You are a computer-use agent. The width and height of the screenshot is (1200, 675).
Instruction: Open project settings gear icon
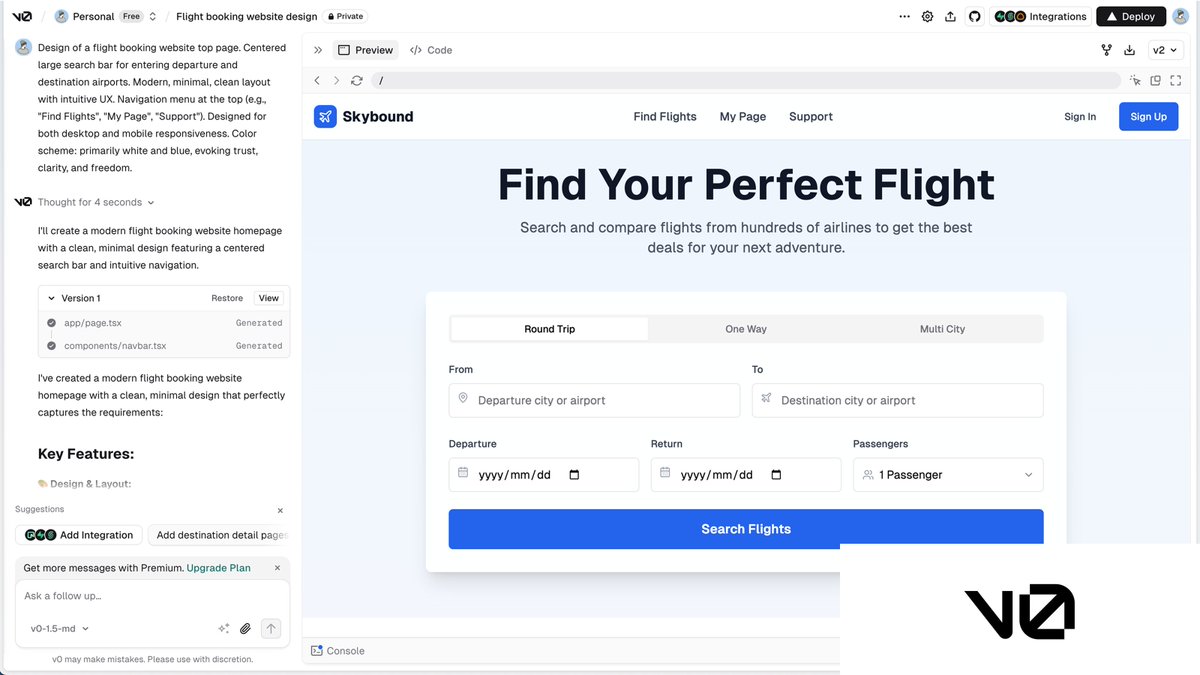(x=927, y=16)
